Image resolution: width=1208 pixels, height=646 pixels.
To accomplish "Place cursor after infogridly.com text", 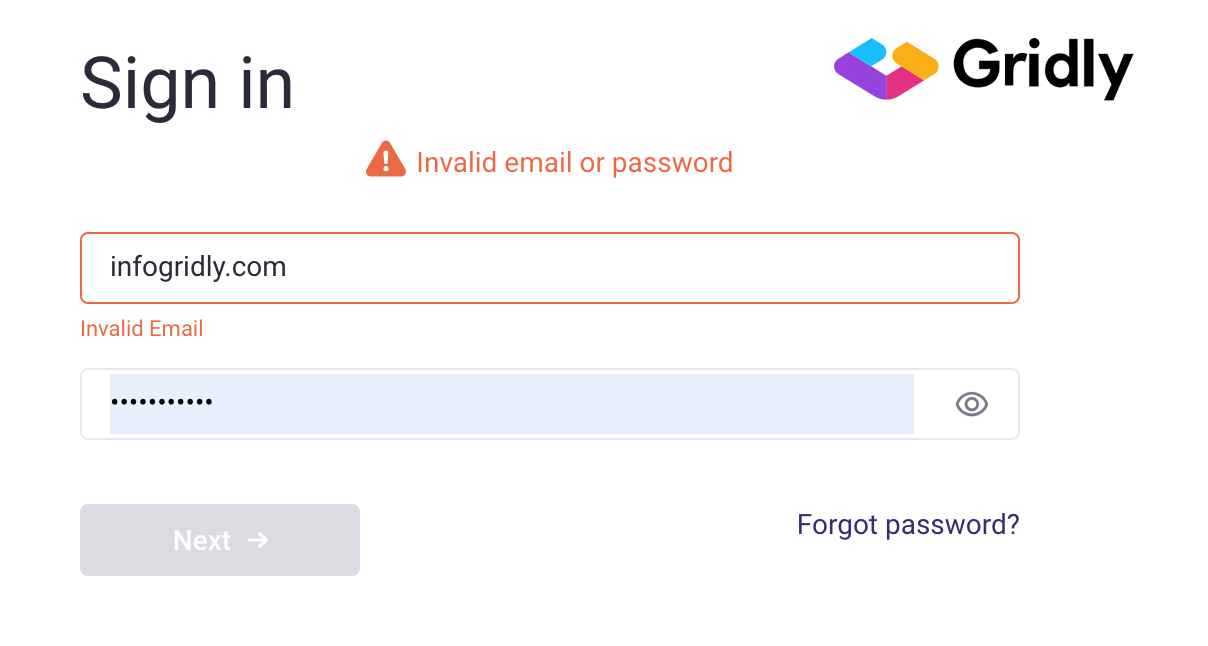I will pyautogui.click(x=289, y=268).
